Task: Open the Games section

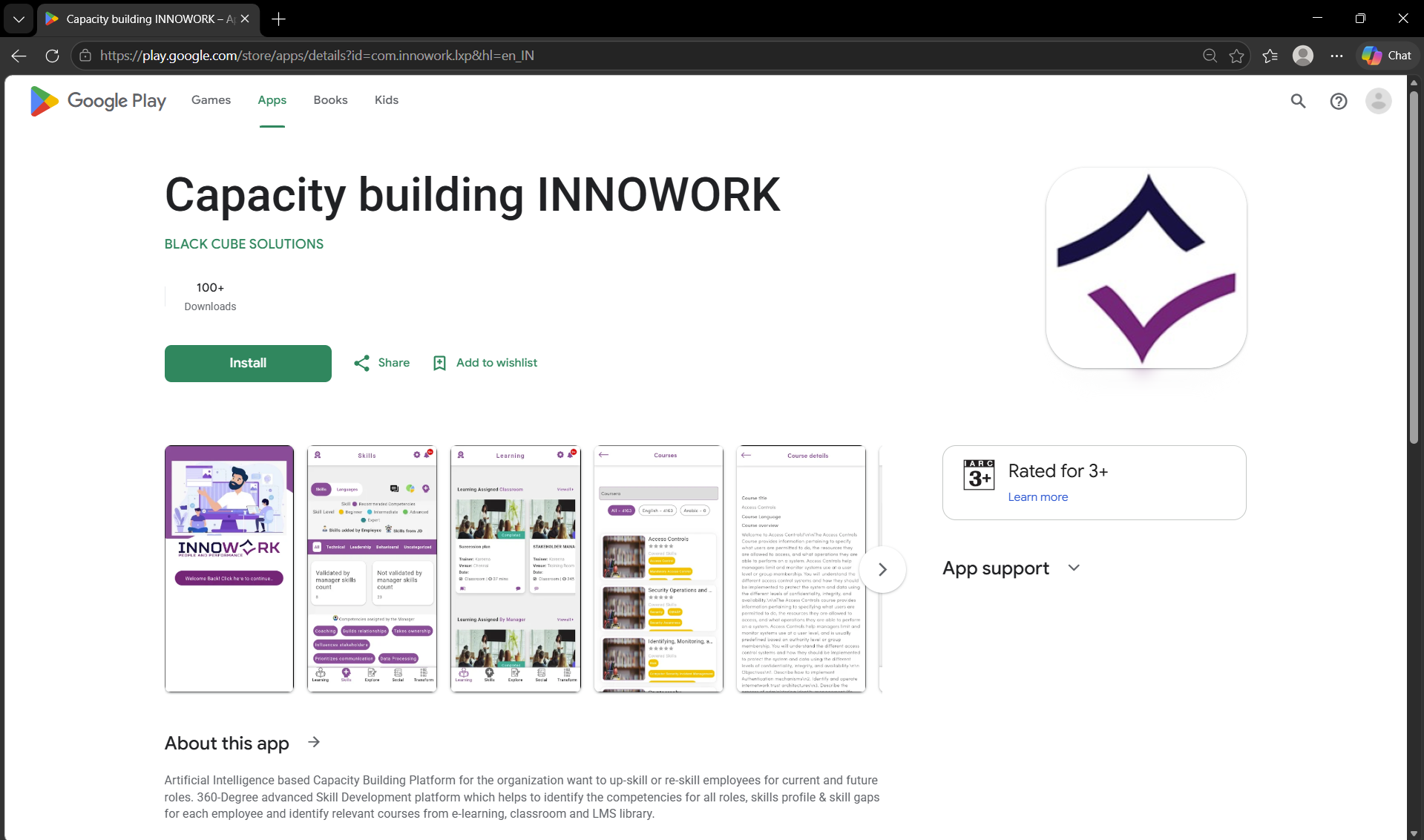Action: (x=211, y=100)
